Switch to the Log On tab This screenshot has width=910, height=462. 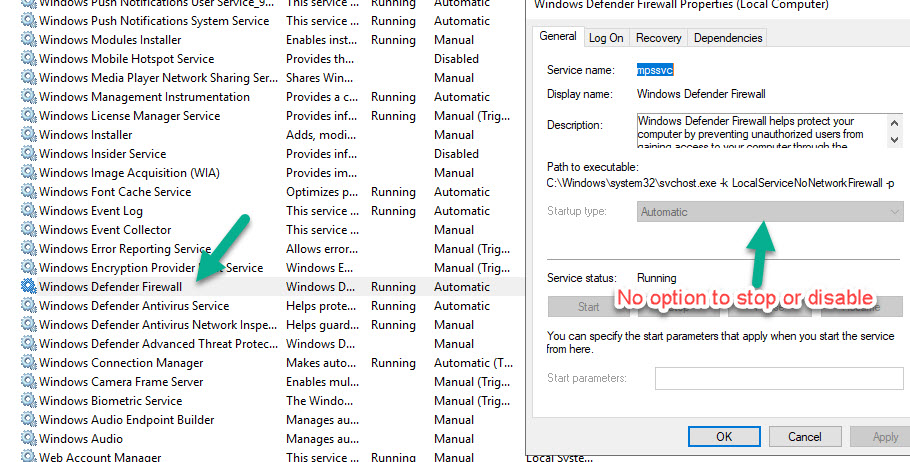click(x=606, y=38)
